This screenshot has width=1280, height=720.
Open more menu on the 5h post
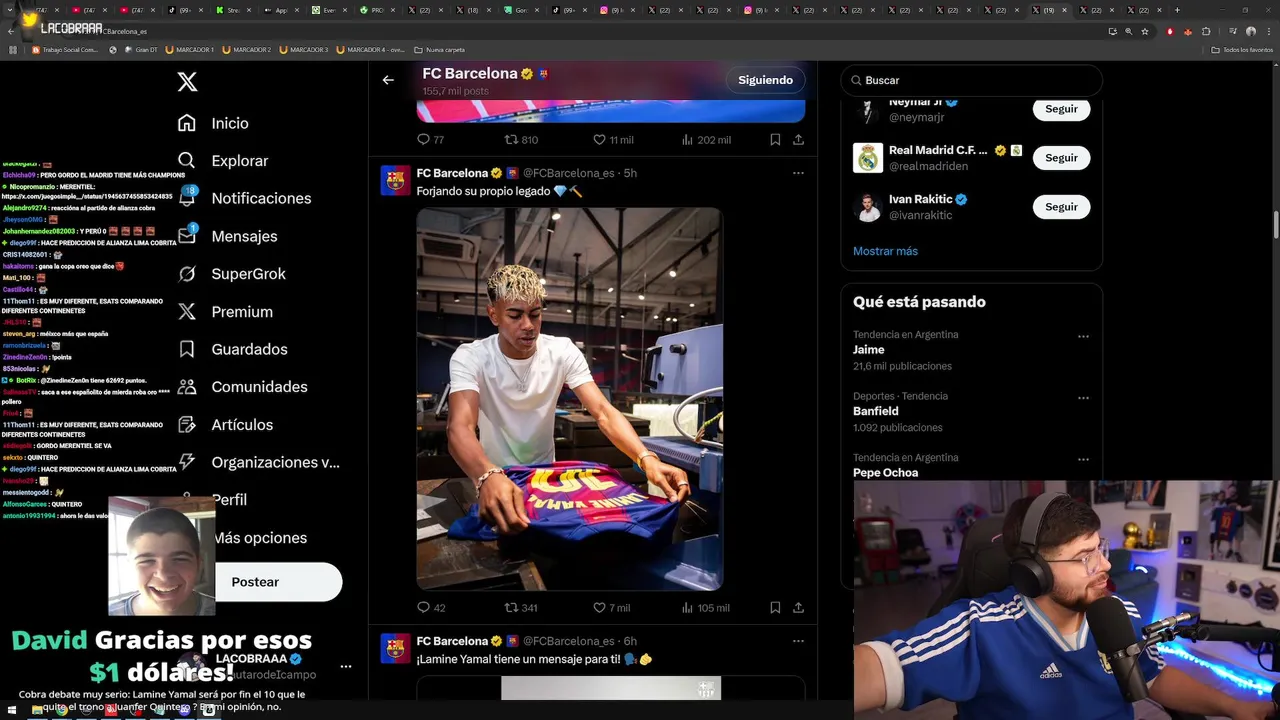(x=798, y=173)
